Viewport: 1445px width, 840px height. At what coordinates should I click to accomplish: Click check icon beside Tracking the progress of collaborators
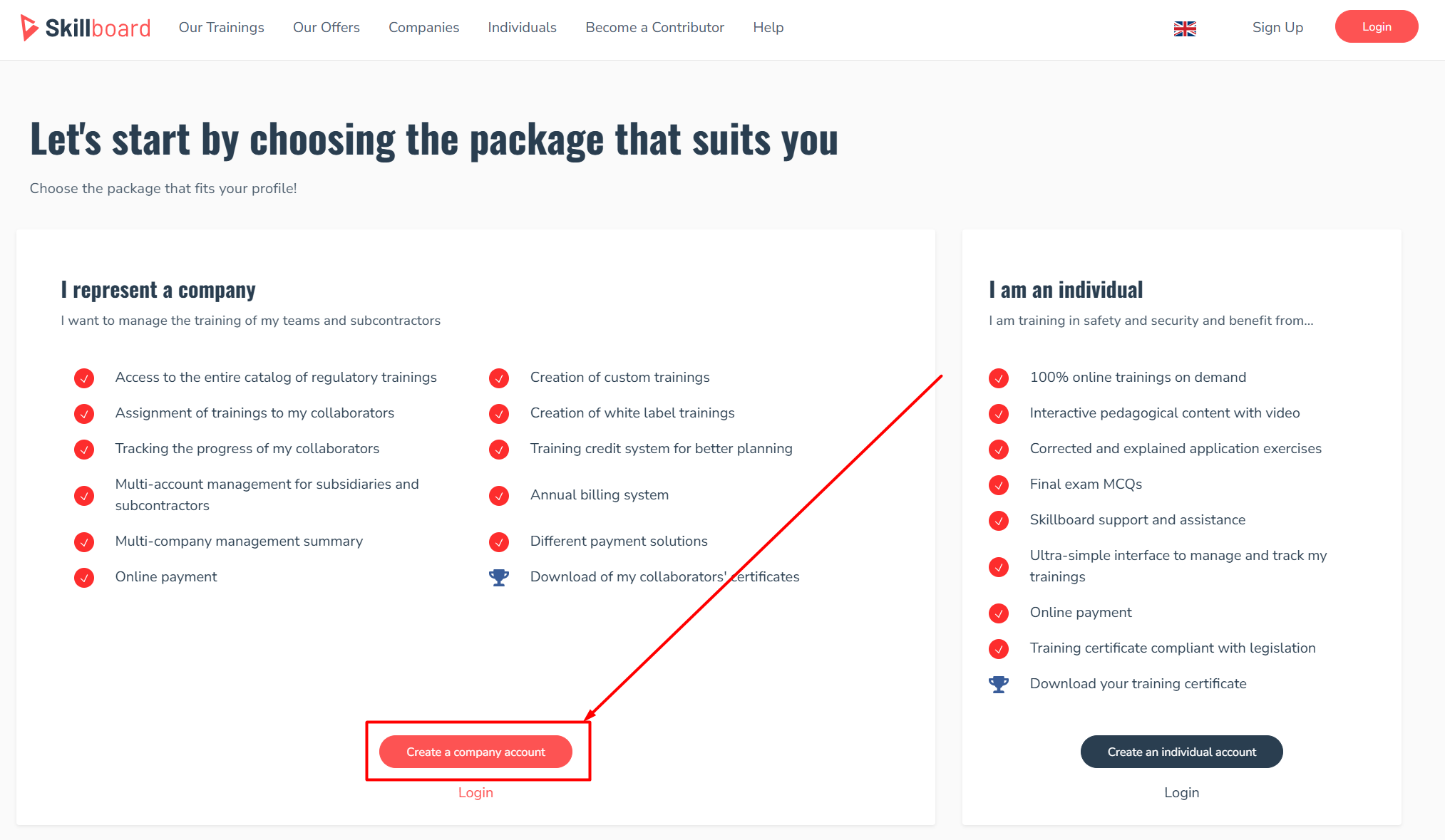[x=84, y=449]
